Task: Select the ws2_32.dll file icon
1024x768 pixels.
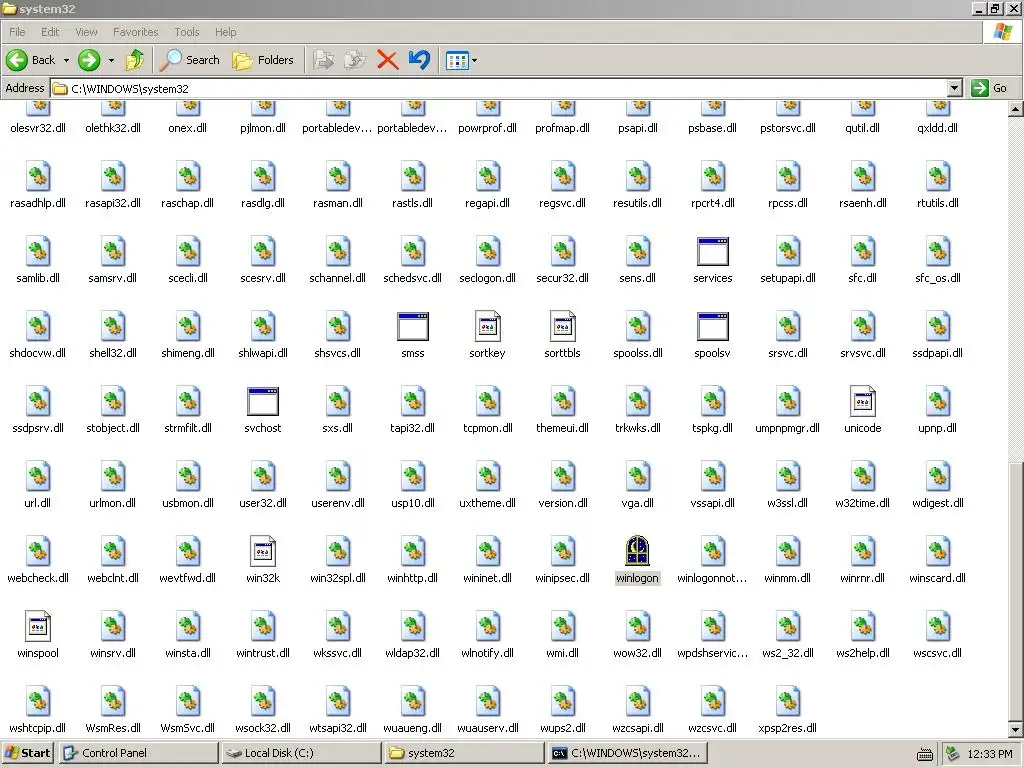Action: pyautogui.click(x=788, y=627)
